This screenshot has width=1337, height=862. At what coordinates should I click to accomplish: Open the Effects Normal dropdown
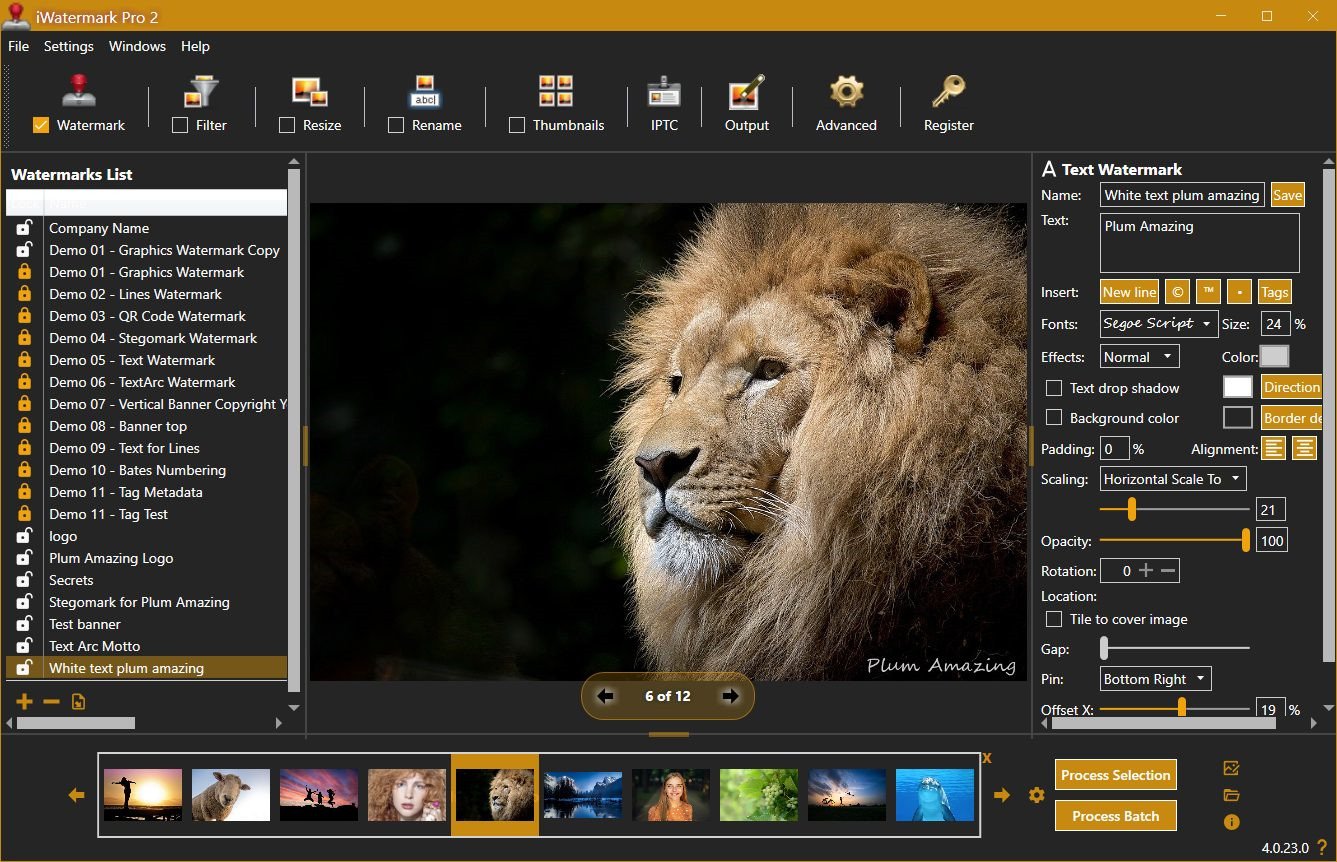tap(1139, 357)
